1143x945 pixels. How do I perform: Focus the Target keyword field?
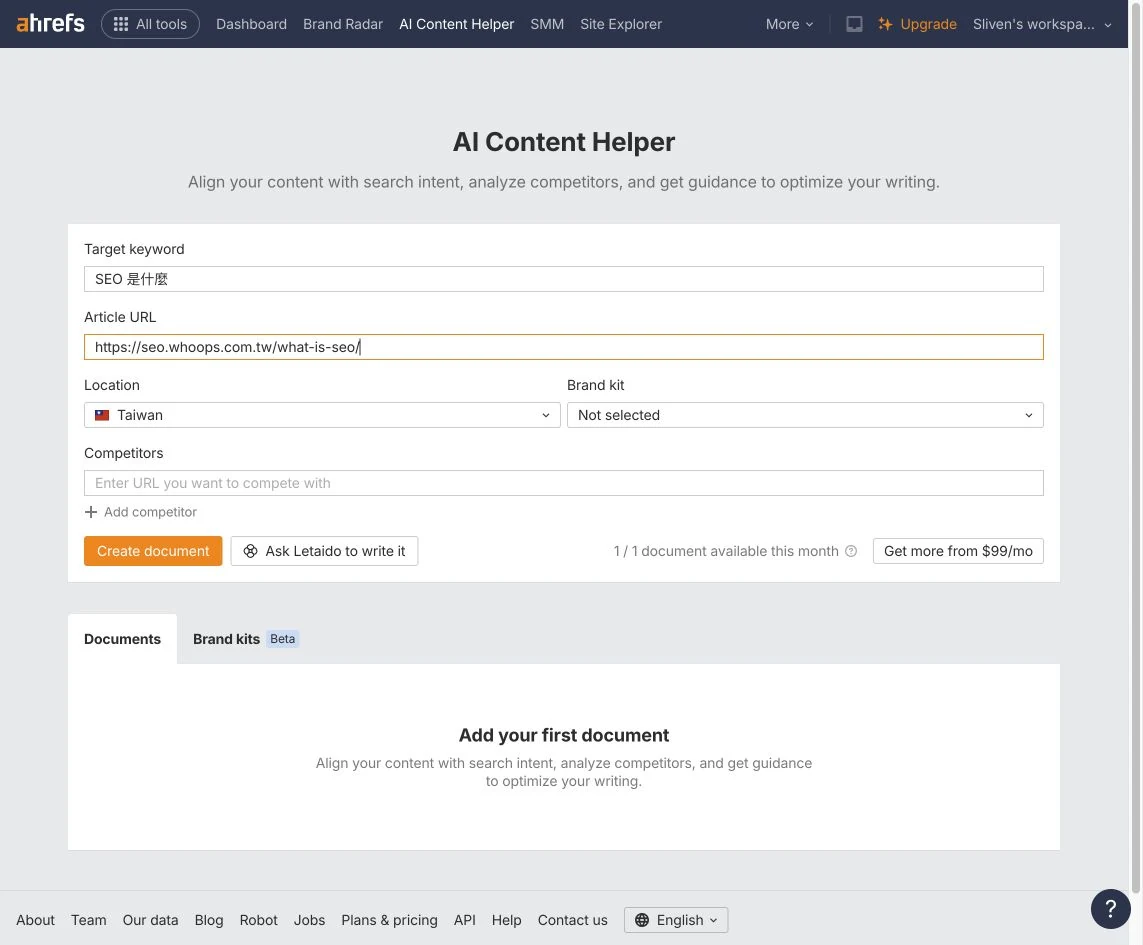point(563,279)
